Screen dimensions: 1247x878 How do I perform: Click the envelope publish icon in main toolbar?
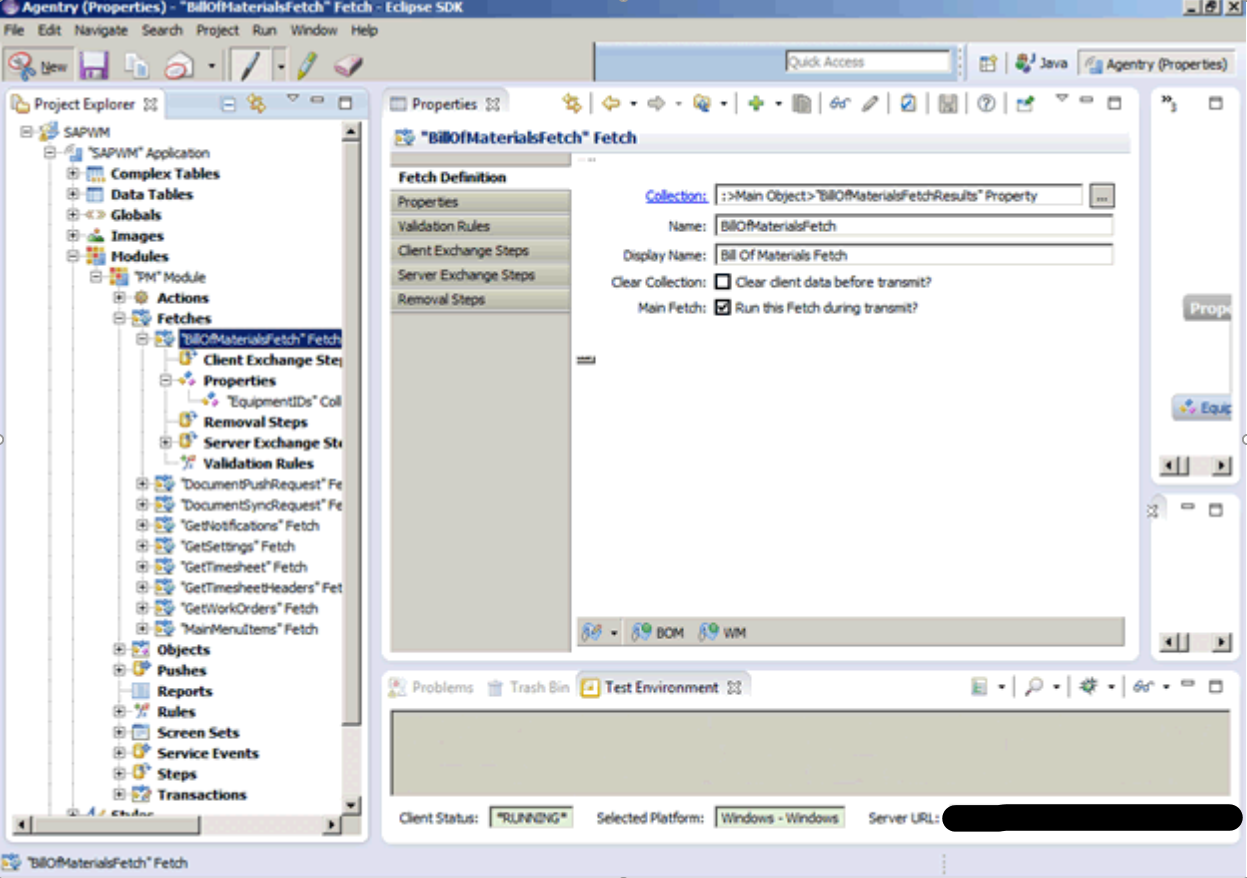179,66
